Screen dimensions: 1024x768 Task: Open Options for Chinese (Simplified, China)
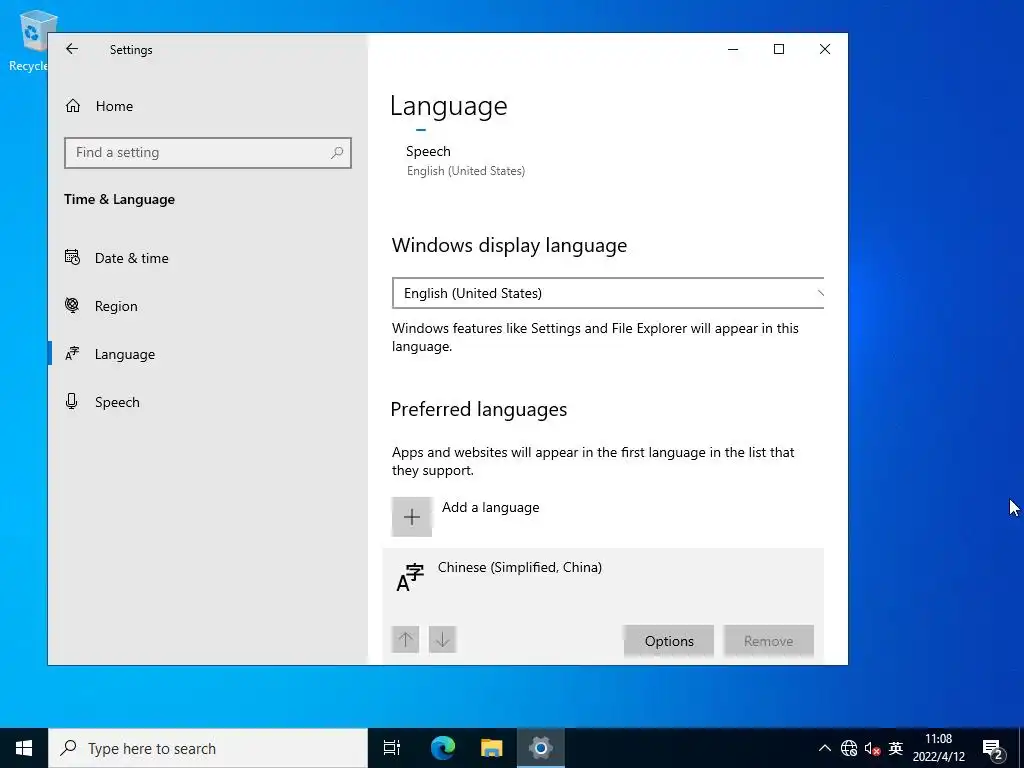pyautogui.click(x=669, y=641)
